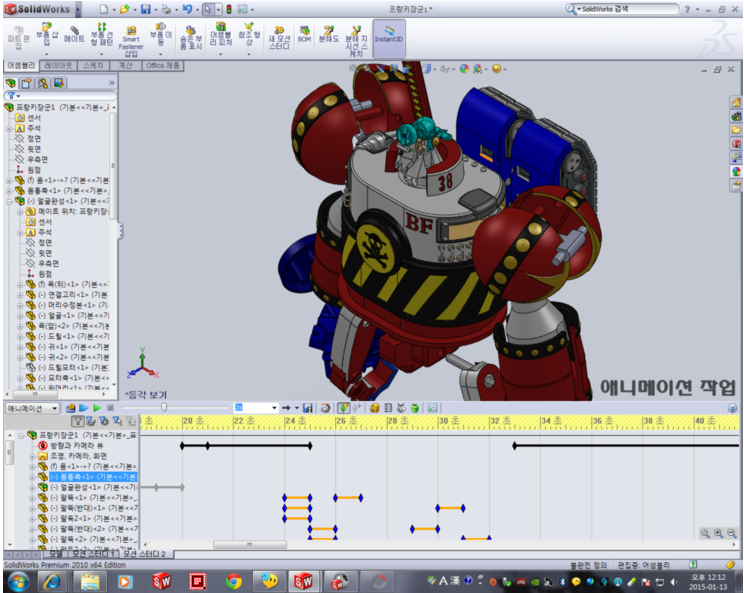
Task: Expand 조명, 카메라, 화면 in motion tree
Action: click(32, 456)
